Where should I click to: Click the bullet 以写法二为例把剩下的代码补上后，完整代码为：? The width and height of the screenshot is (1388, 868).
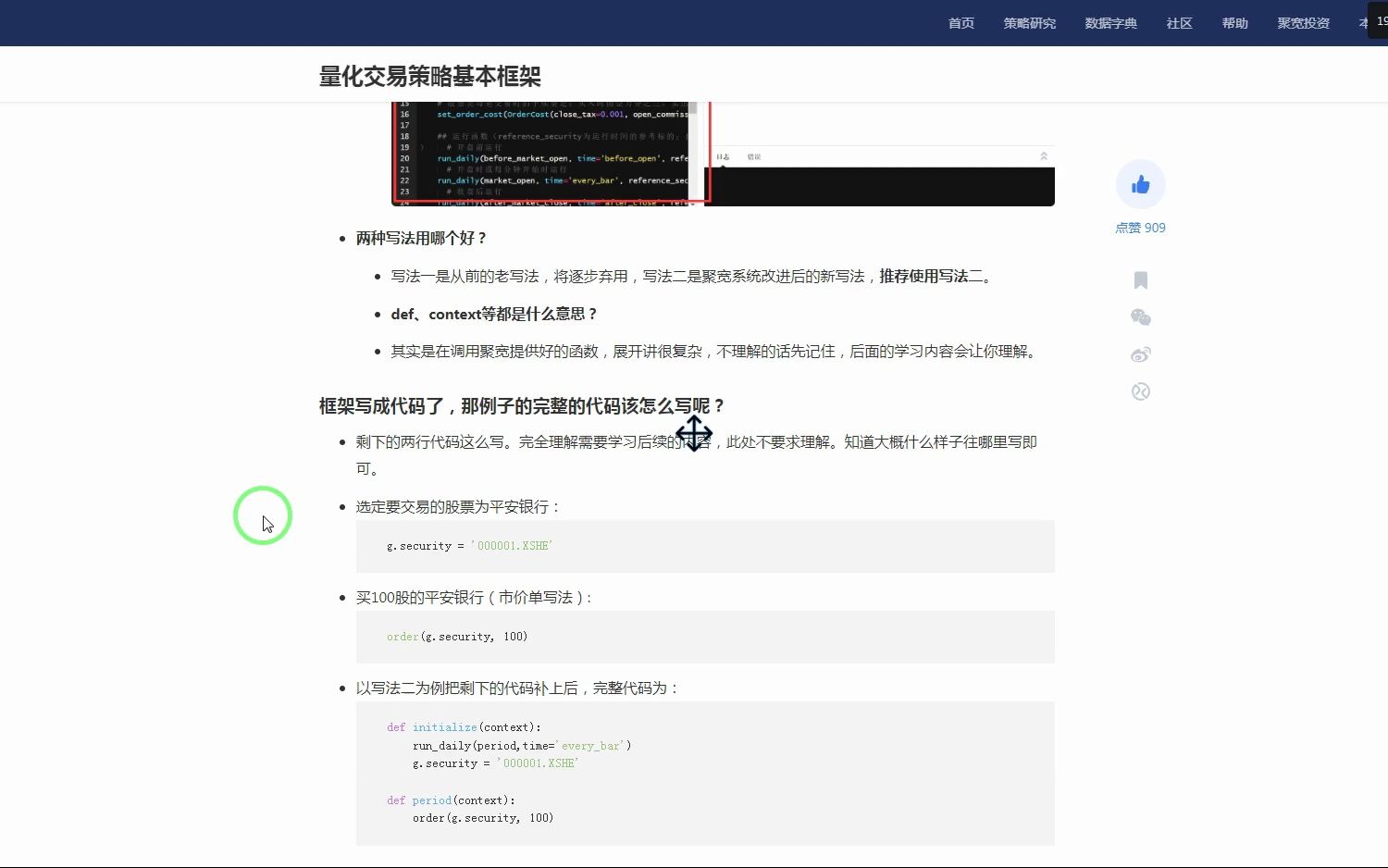point(517,688)
